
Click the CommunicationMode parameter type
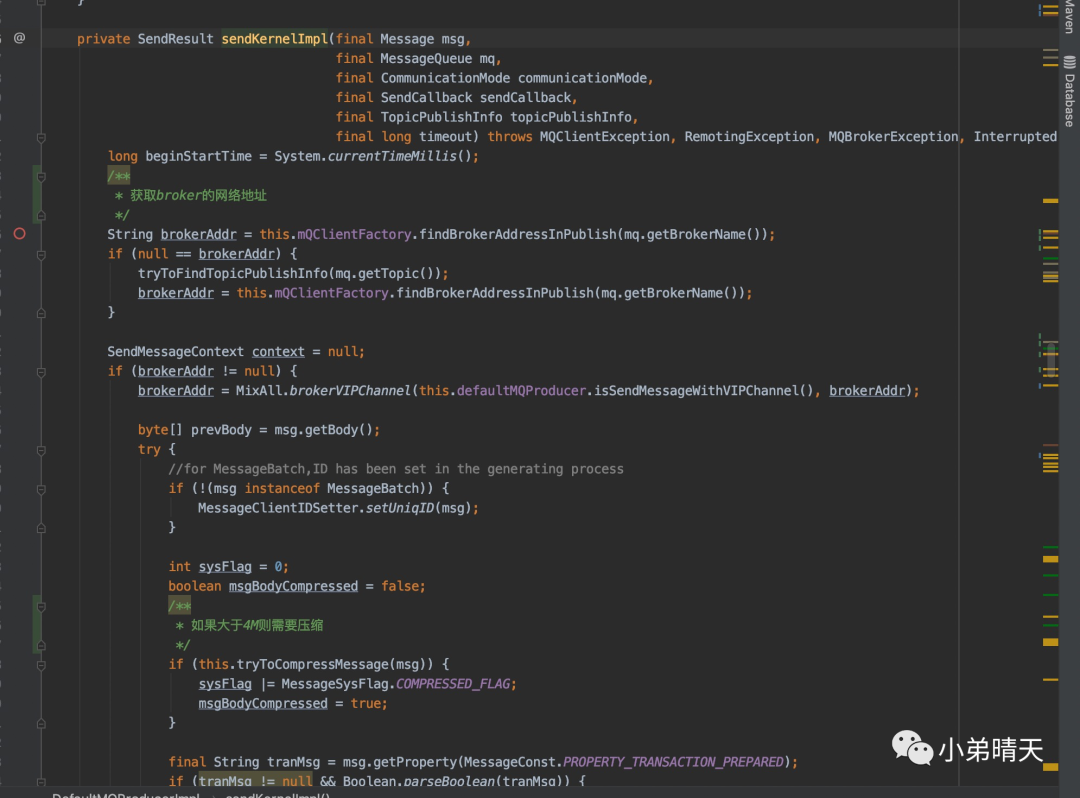coord(445,78)
